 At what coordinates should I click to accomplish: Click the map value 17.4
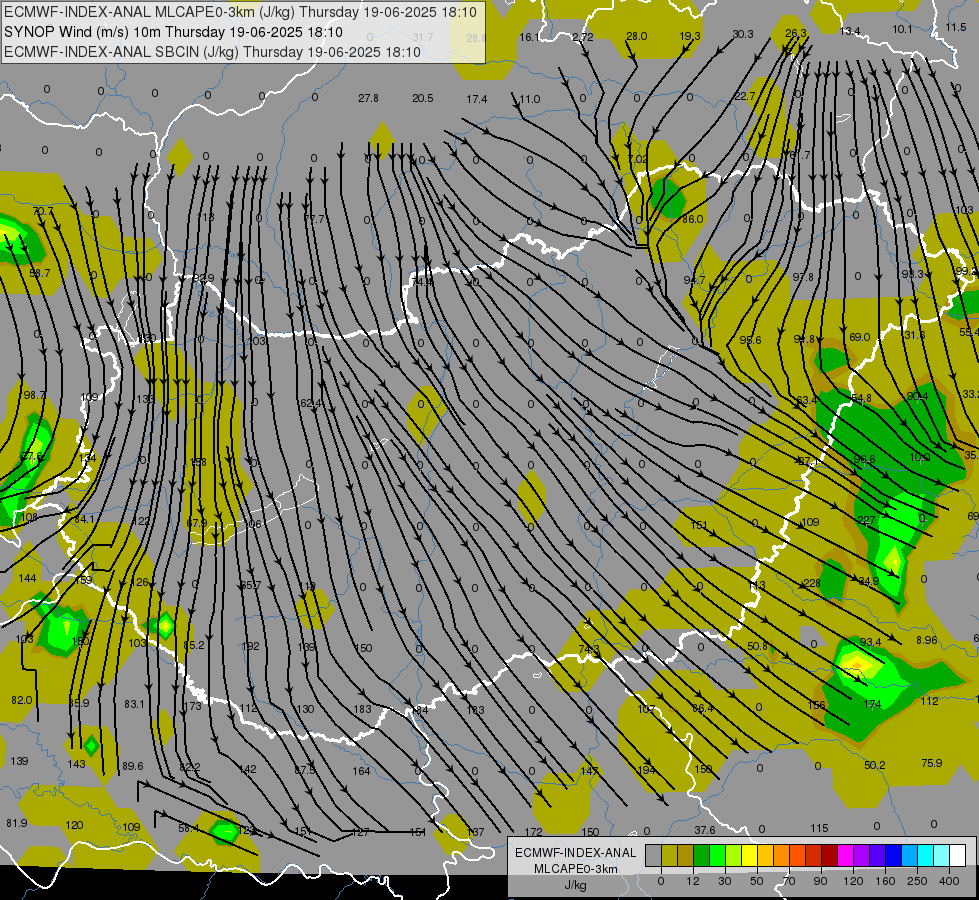coord(476,99)
